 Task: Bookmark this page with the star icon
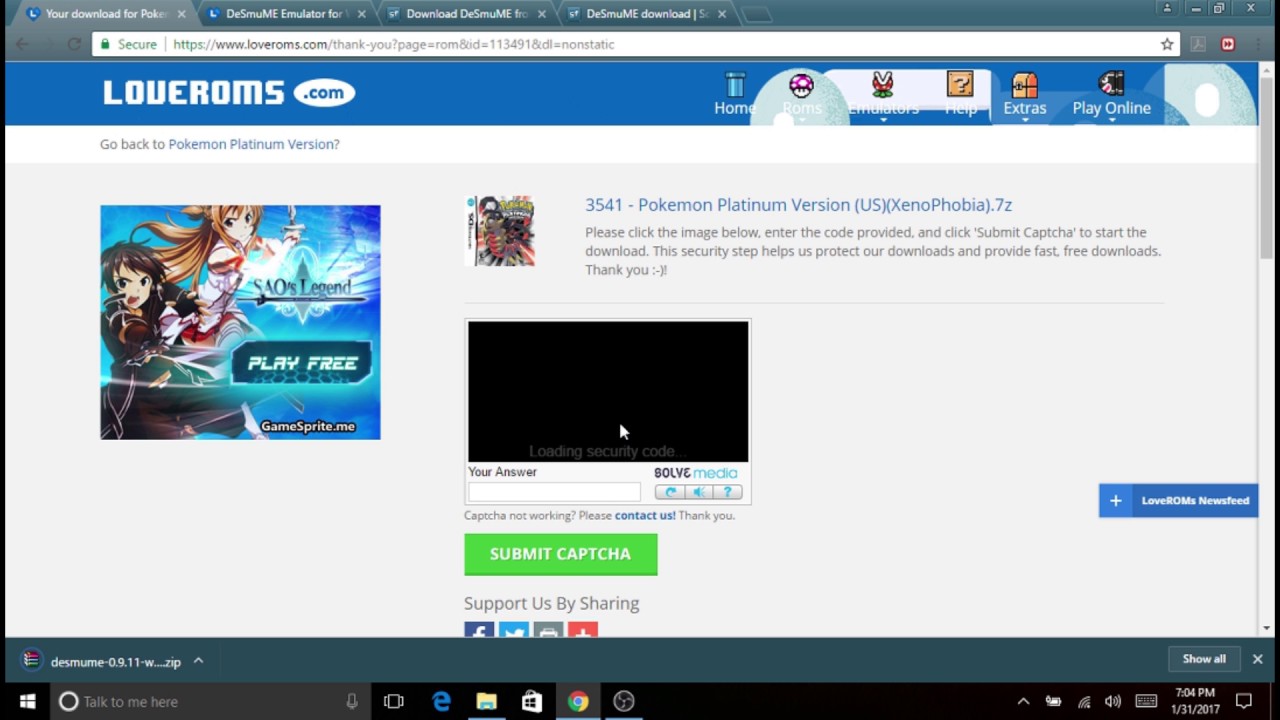tap(1167, 44)
